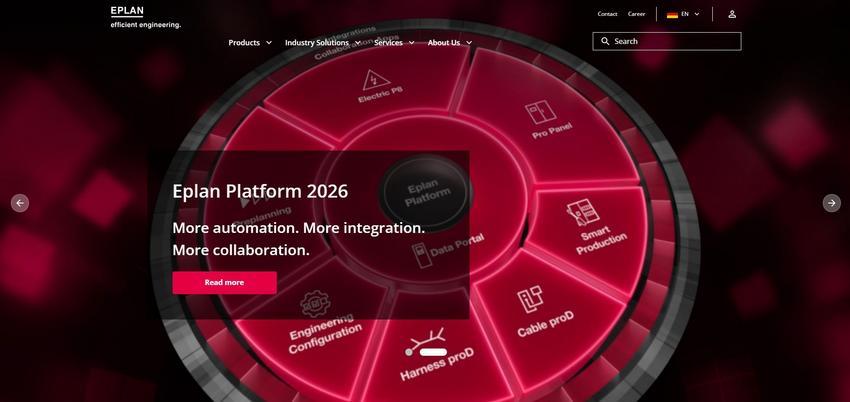Screen dimensions: 850x402
Task: Click the Engineering Configuration gear icon
Action: tap(315, 304)
